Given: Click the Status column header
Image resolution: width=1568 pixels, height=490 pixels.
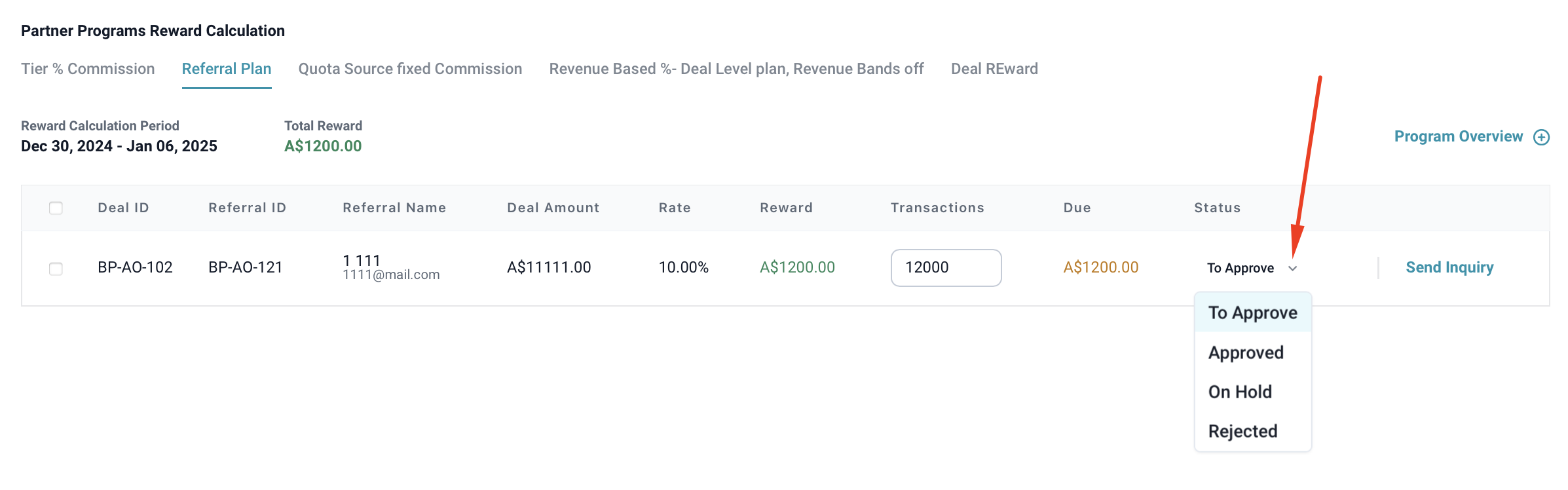Looking at the screenshot, I should [x=1217, y=208].
